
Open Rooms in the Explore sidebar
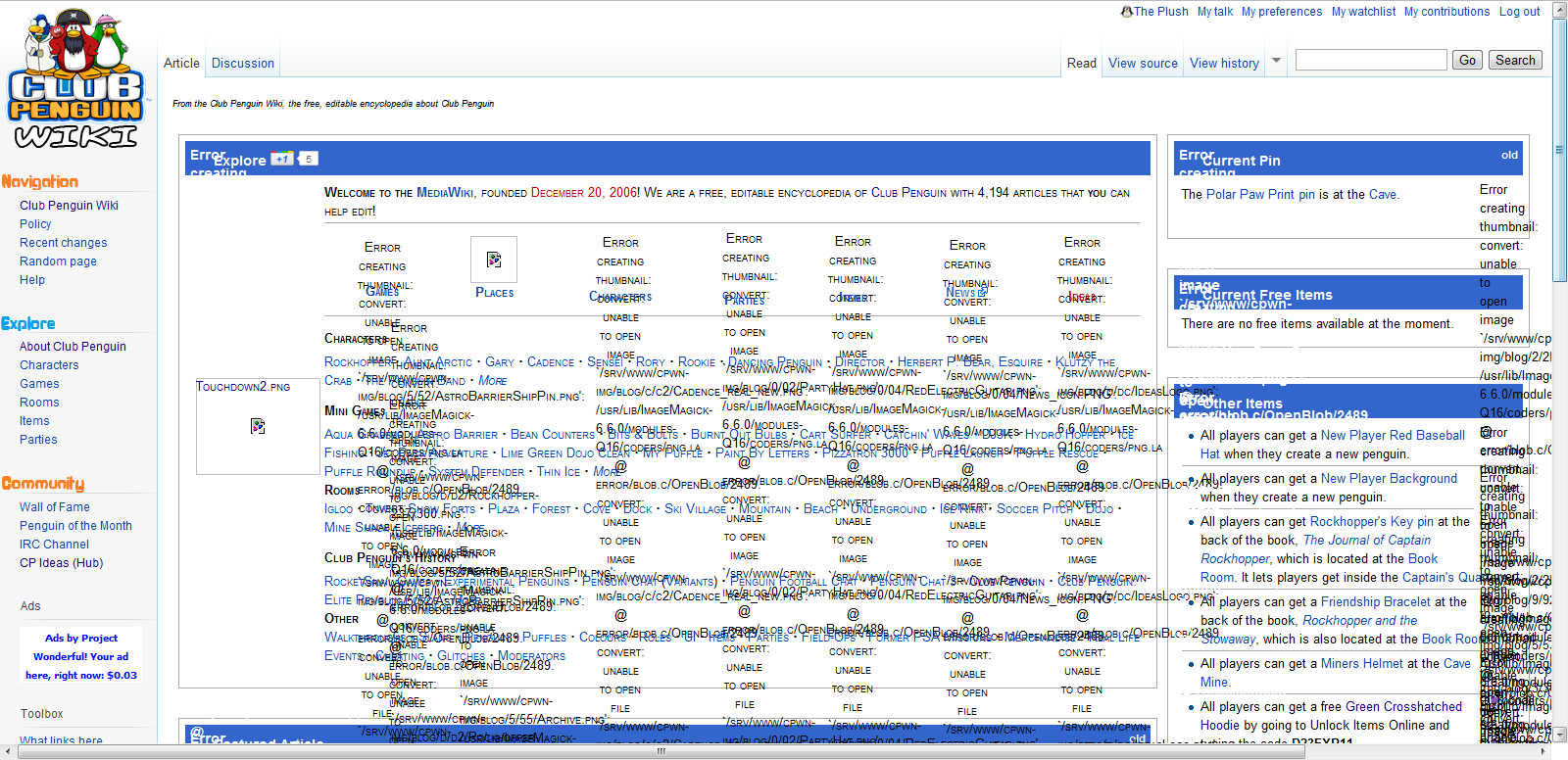39,403
